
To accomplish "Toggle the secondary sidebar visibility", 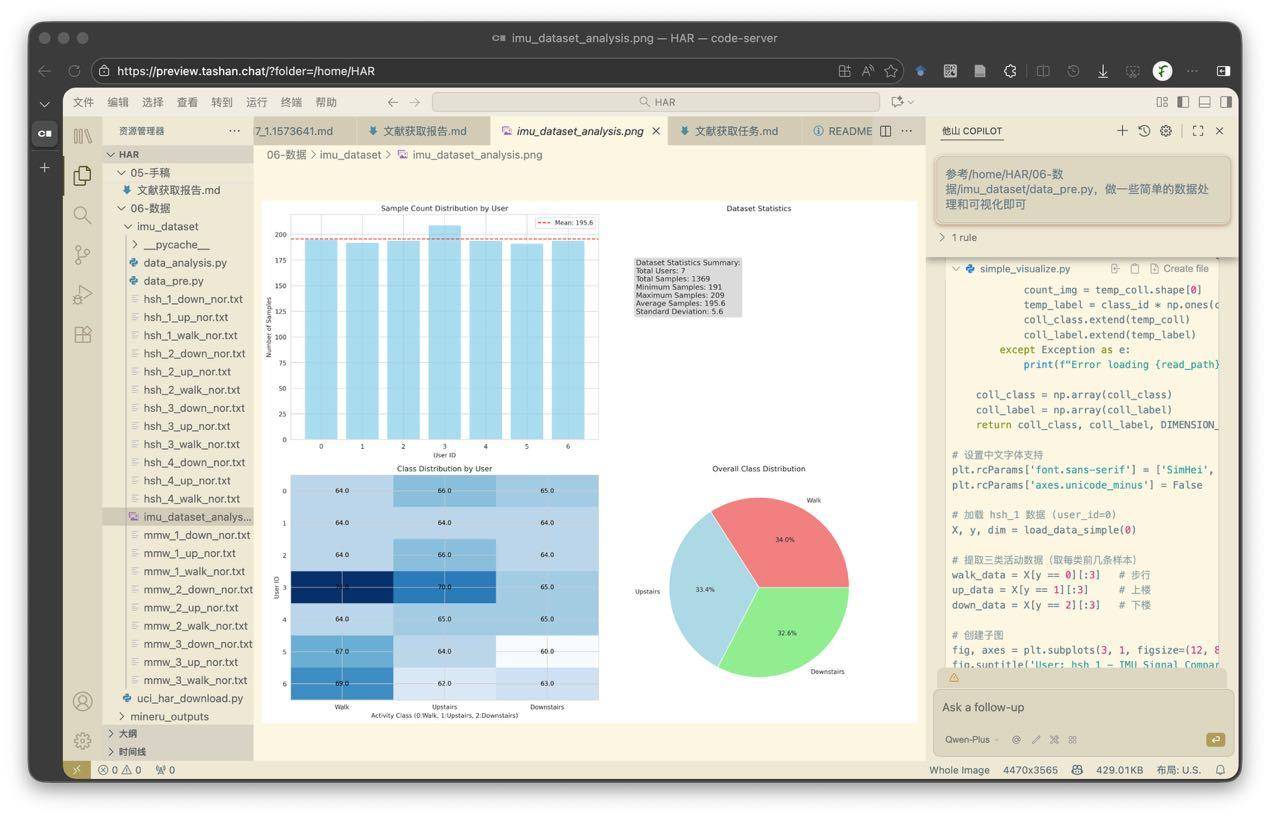I will coord(1226,102).
